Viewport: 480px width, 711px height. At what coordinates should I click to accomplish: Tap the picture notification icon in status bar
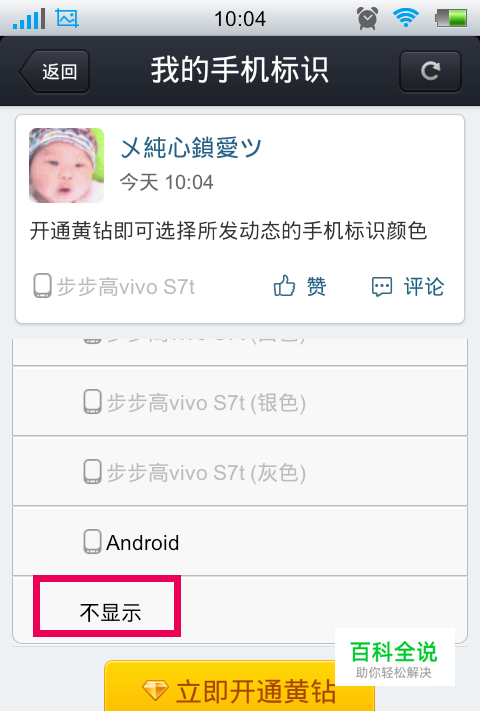[x=67, y=18]
